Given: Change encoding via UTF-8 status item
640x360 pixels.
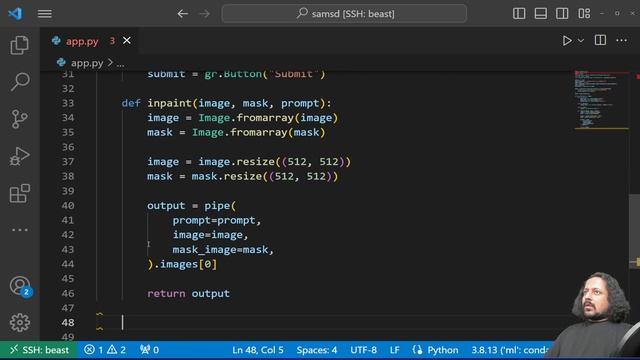Looking at the screenshot, I should click(x=363, y=350).
